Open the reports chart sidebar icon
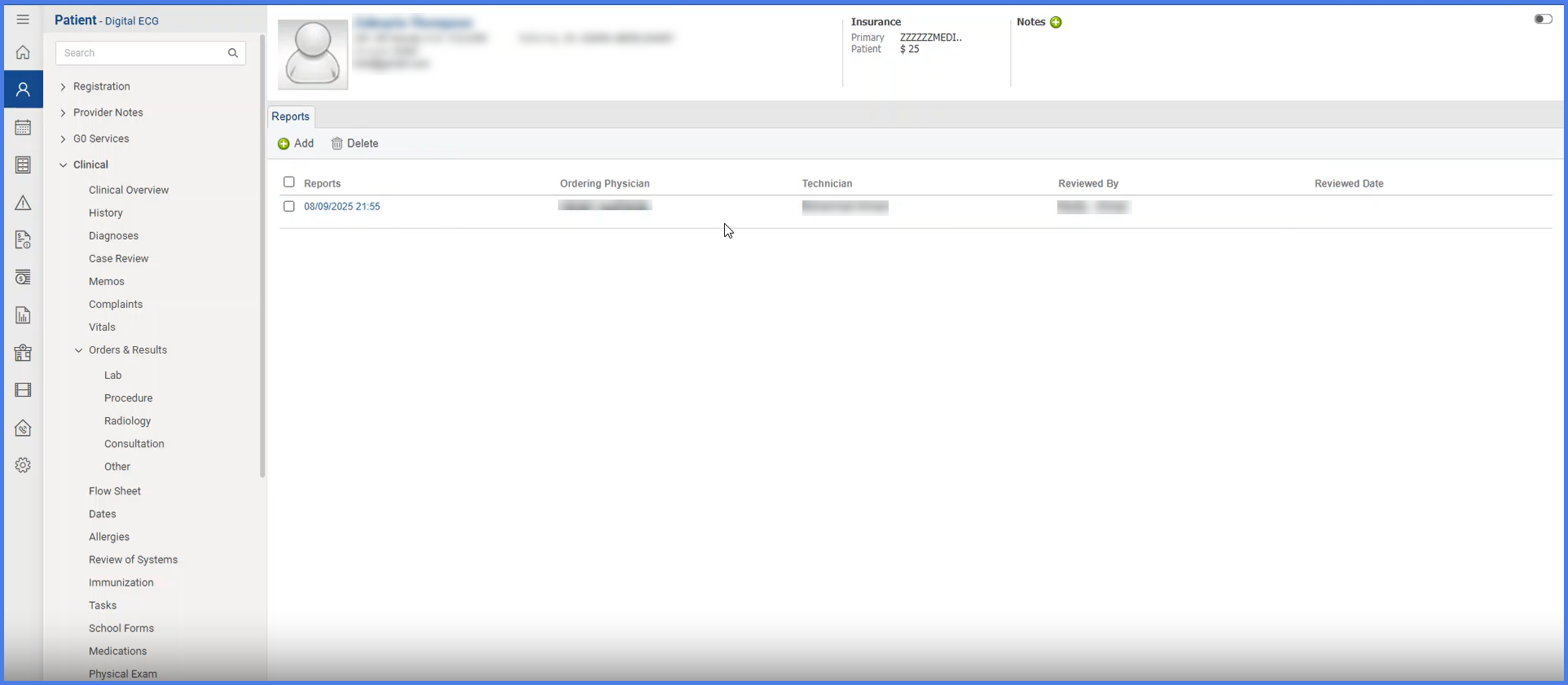This screenshot has height=685, width=1568. click(x=23, y=315)
